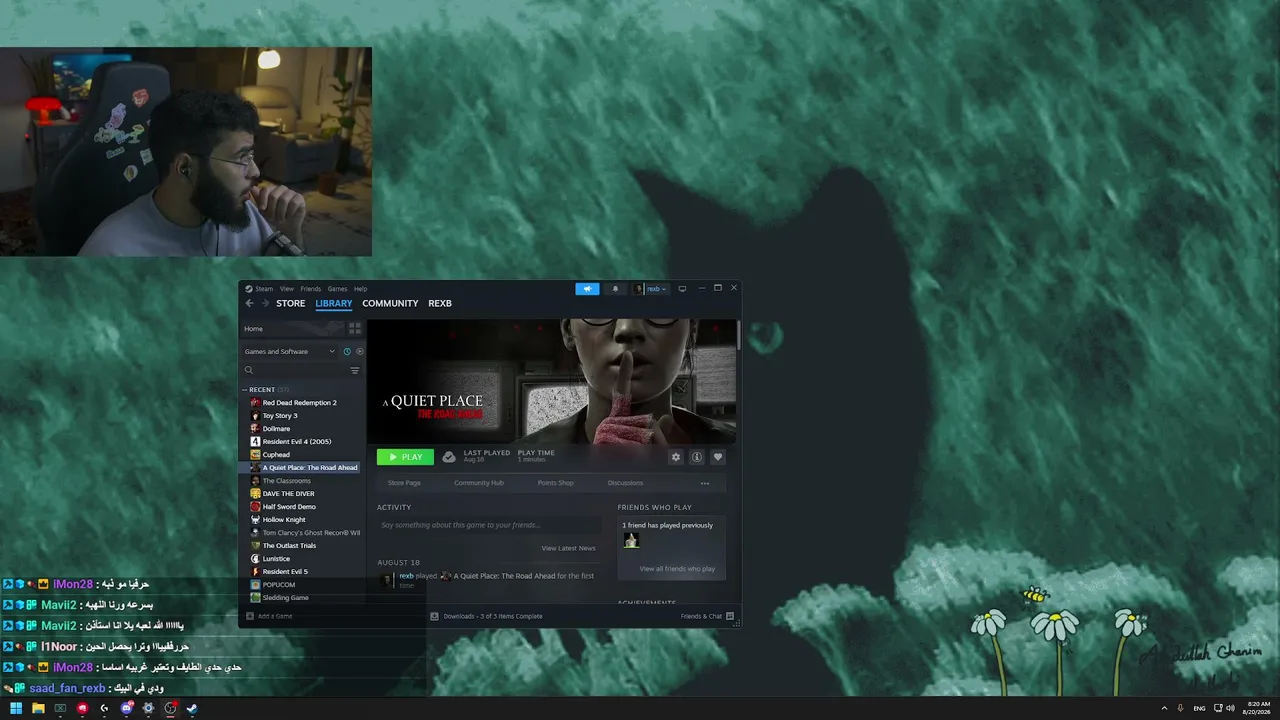Click the cloud save status icon

coord(449,457)
